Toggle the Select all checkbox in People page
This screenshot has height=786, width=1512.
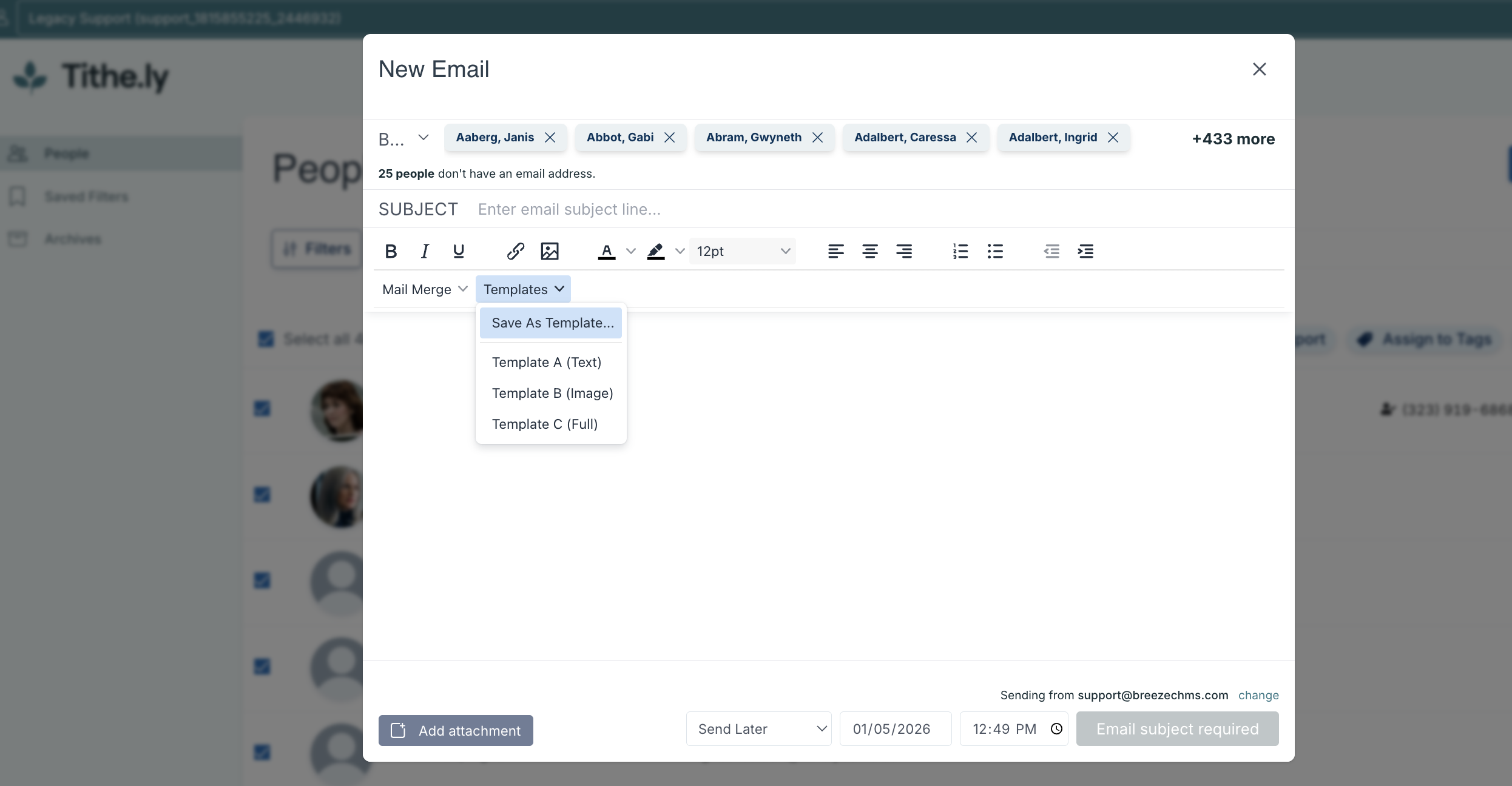point(266,338)
